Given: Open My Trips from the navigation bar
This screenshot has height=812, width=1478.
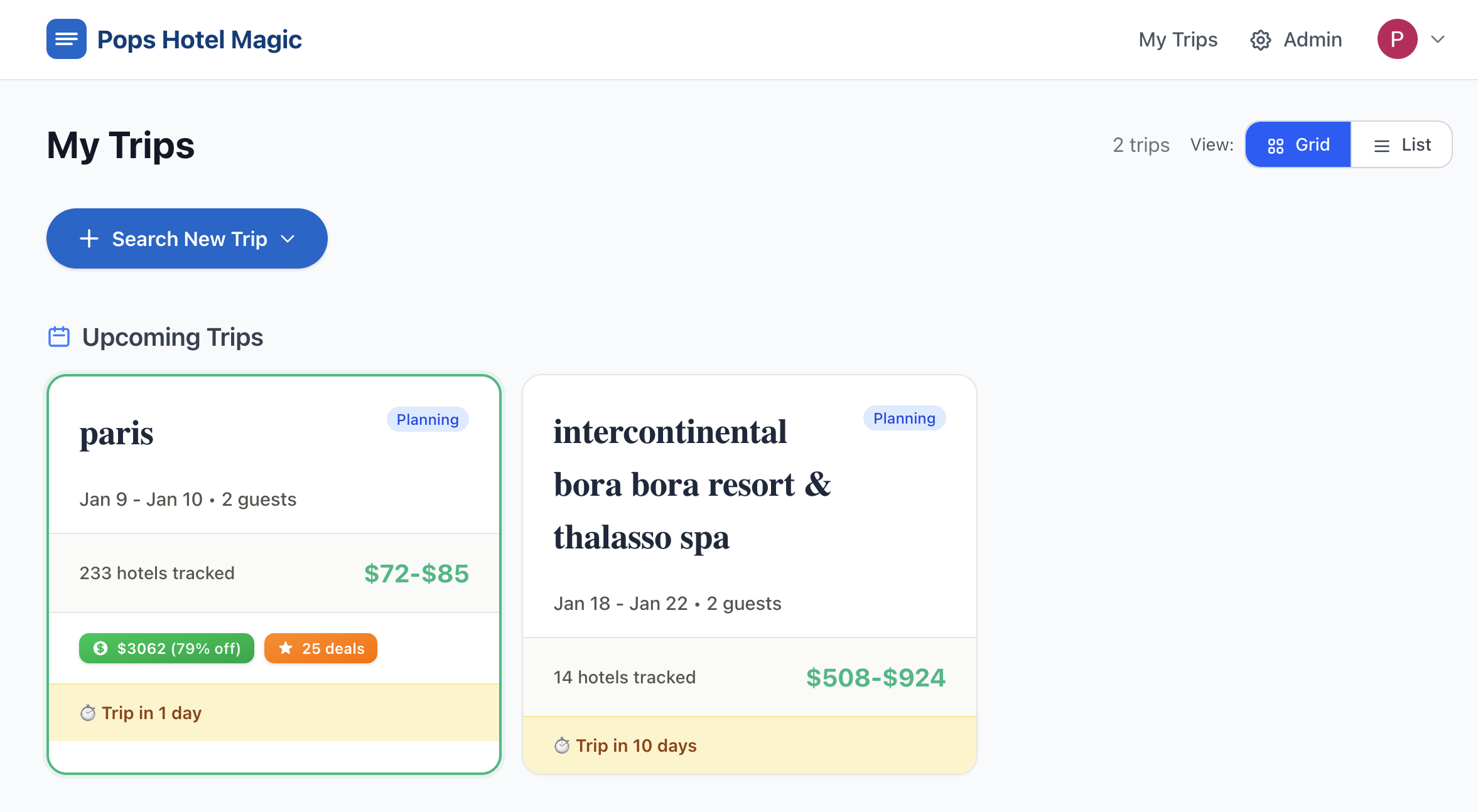Looking at the screenshot, I should pos(1178,40).
